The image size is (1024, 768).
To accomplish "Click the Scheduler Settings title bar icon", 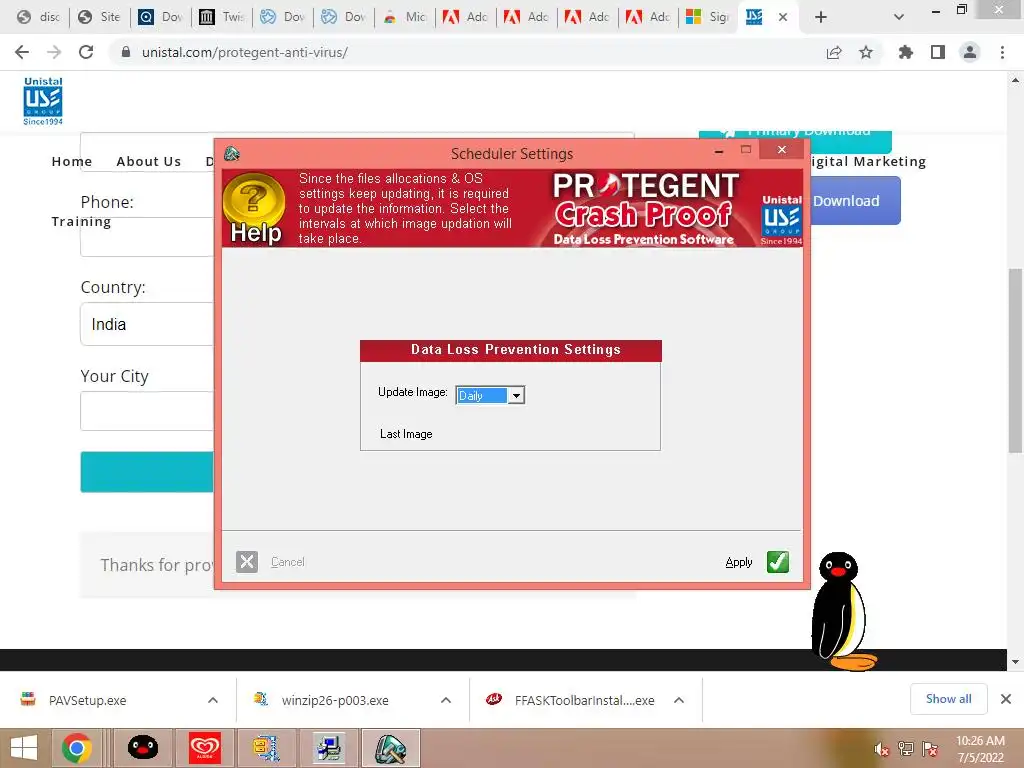I will pyautogui.click(x=232, y=154).
